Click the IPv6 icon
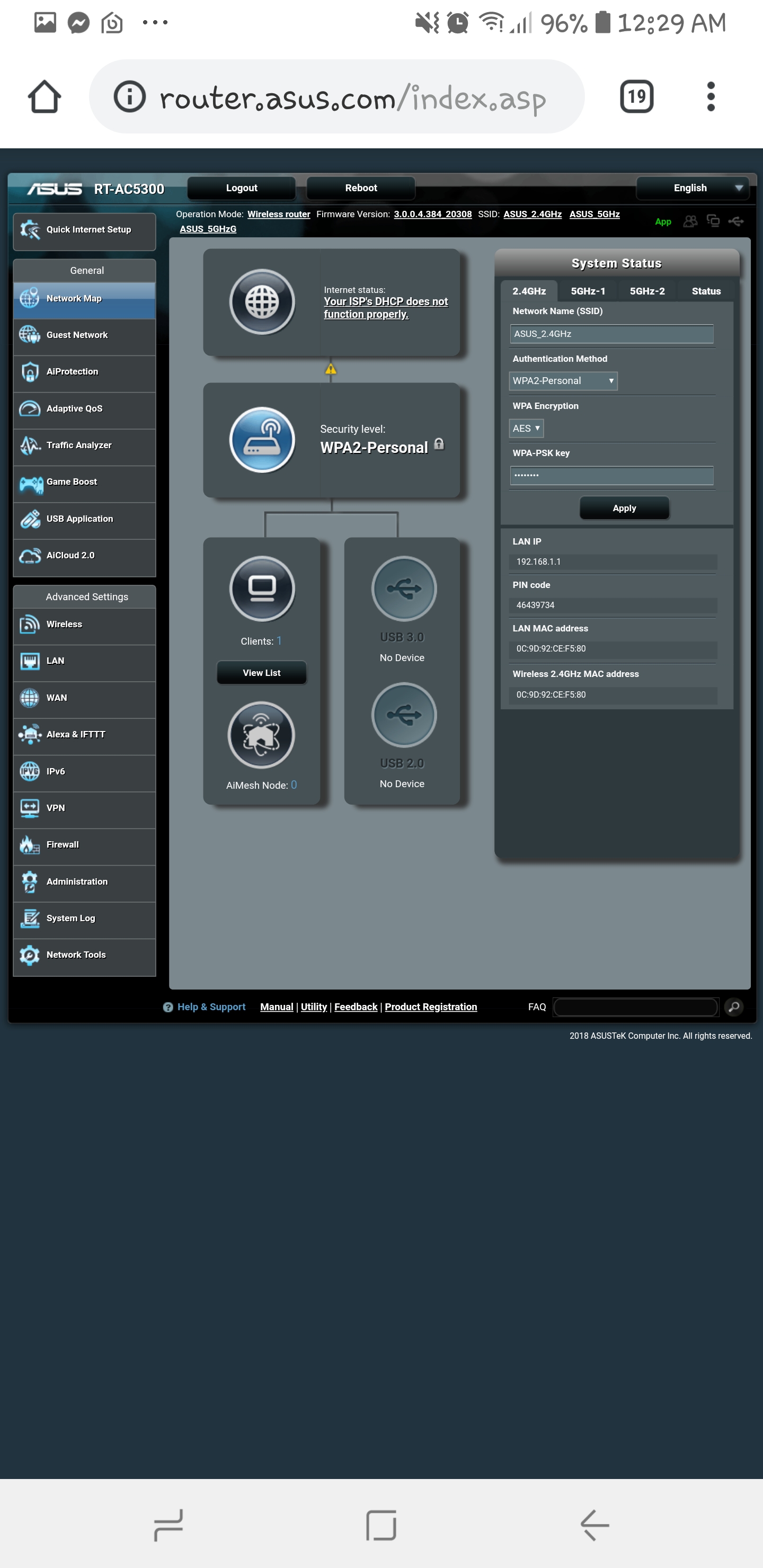 coord(30,772)
